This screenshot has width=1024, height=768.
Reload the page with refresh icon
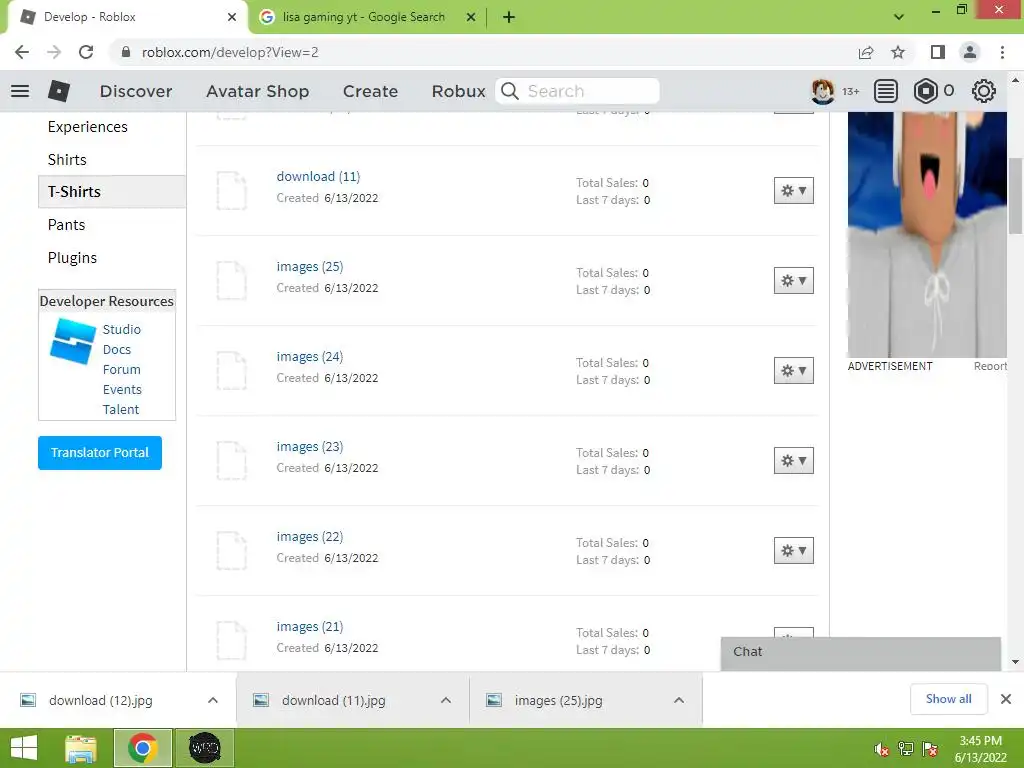pyautogui.click(x=86, y=52)
